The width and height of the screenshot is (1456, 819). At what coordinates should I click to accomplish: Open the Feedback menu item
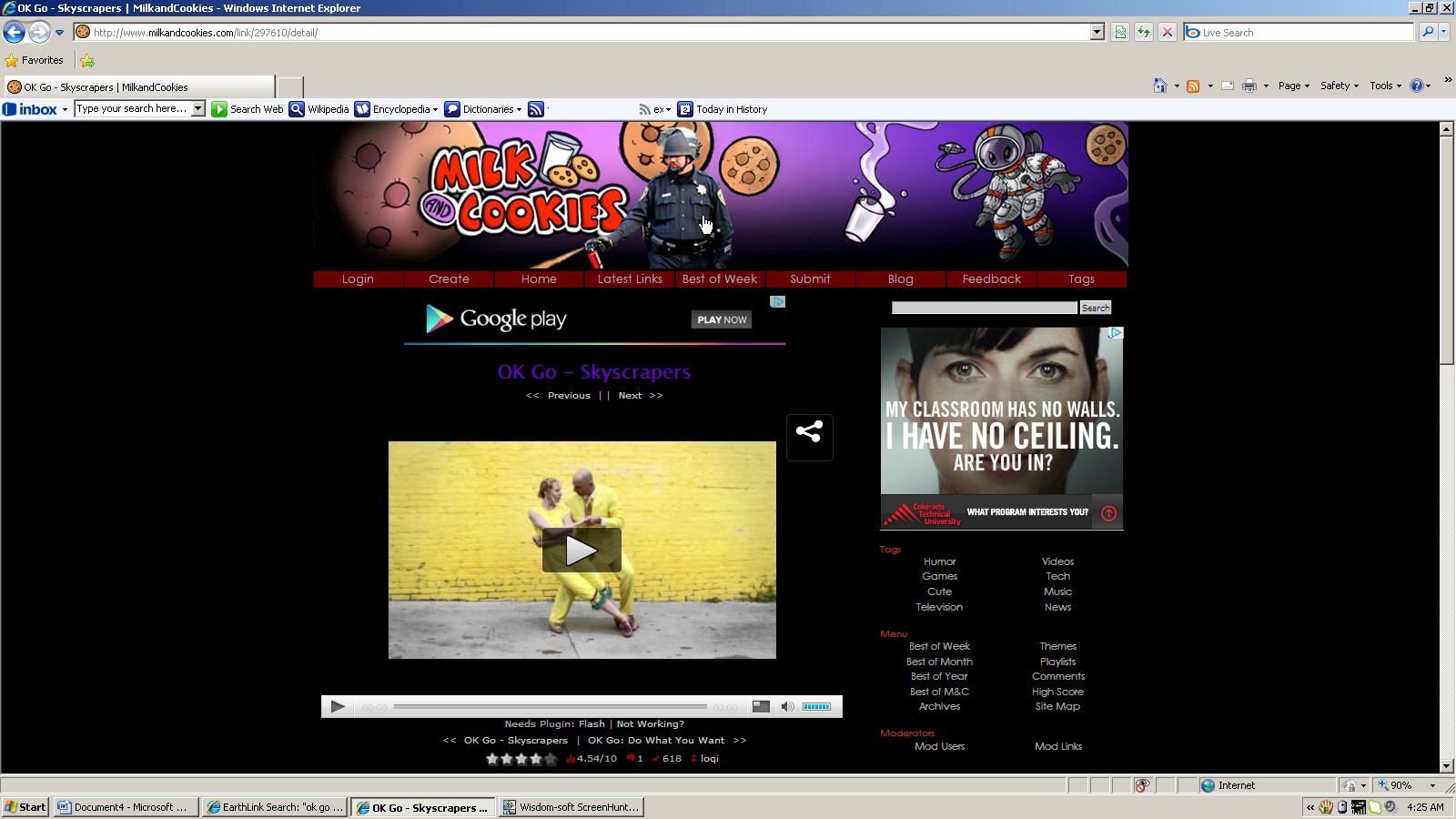click(x=992, y=279)
